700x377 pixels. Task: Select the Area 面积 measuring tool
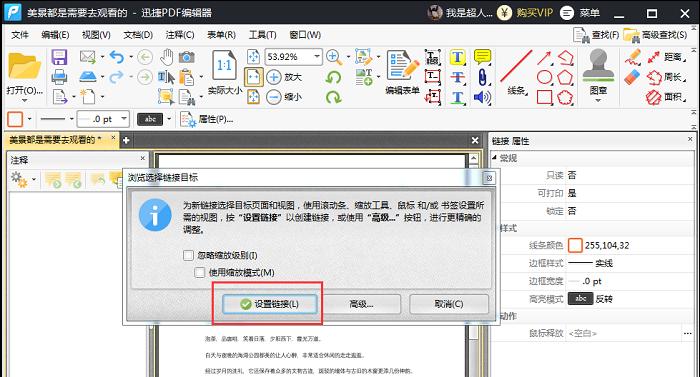pos(667,96)
